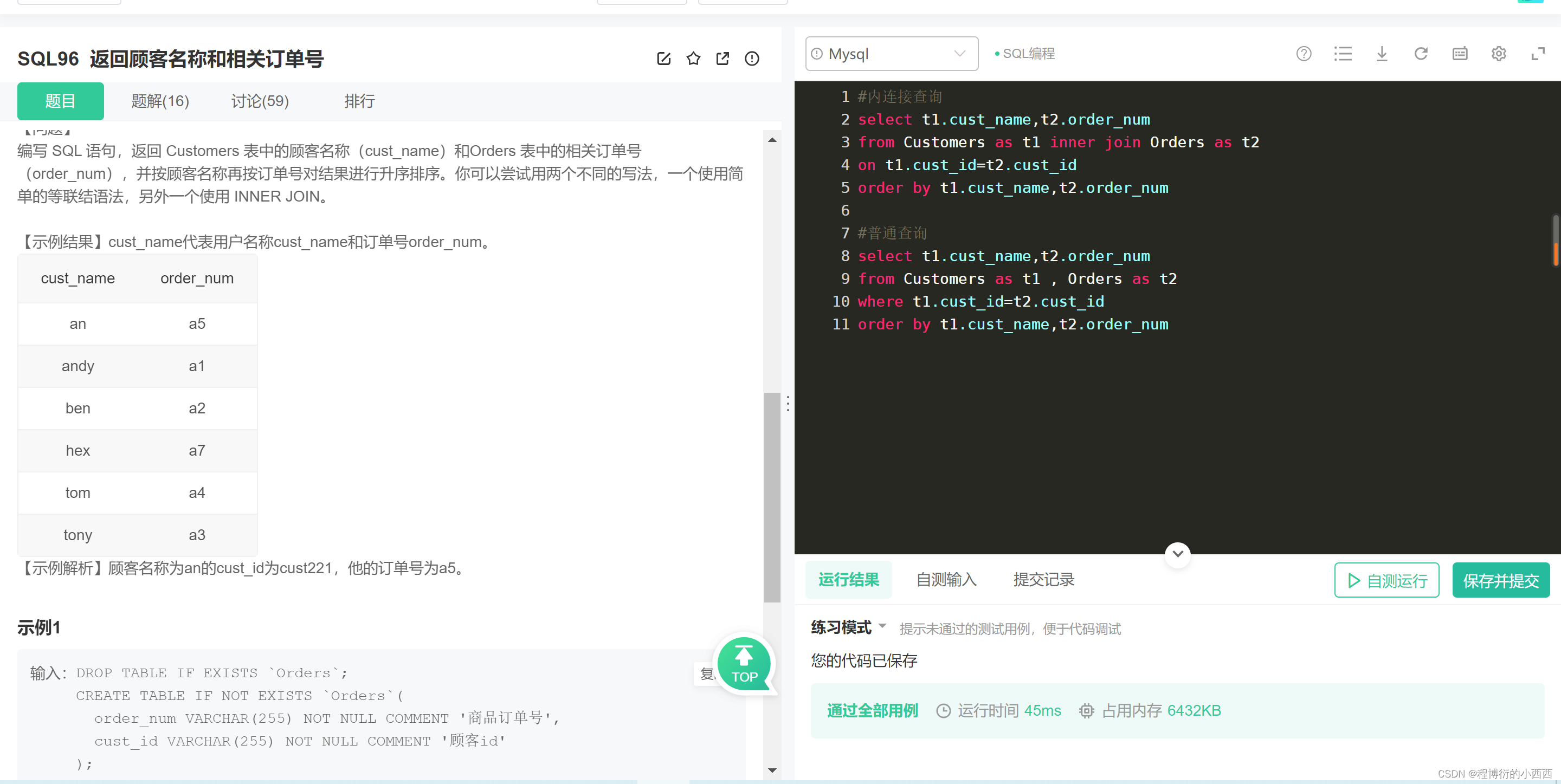Viewport: 1561px width, 784px height.
Task: Open the editor settings gear
Action: pyautogui.click(x=1499, y=54)
